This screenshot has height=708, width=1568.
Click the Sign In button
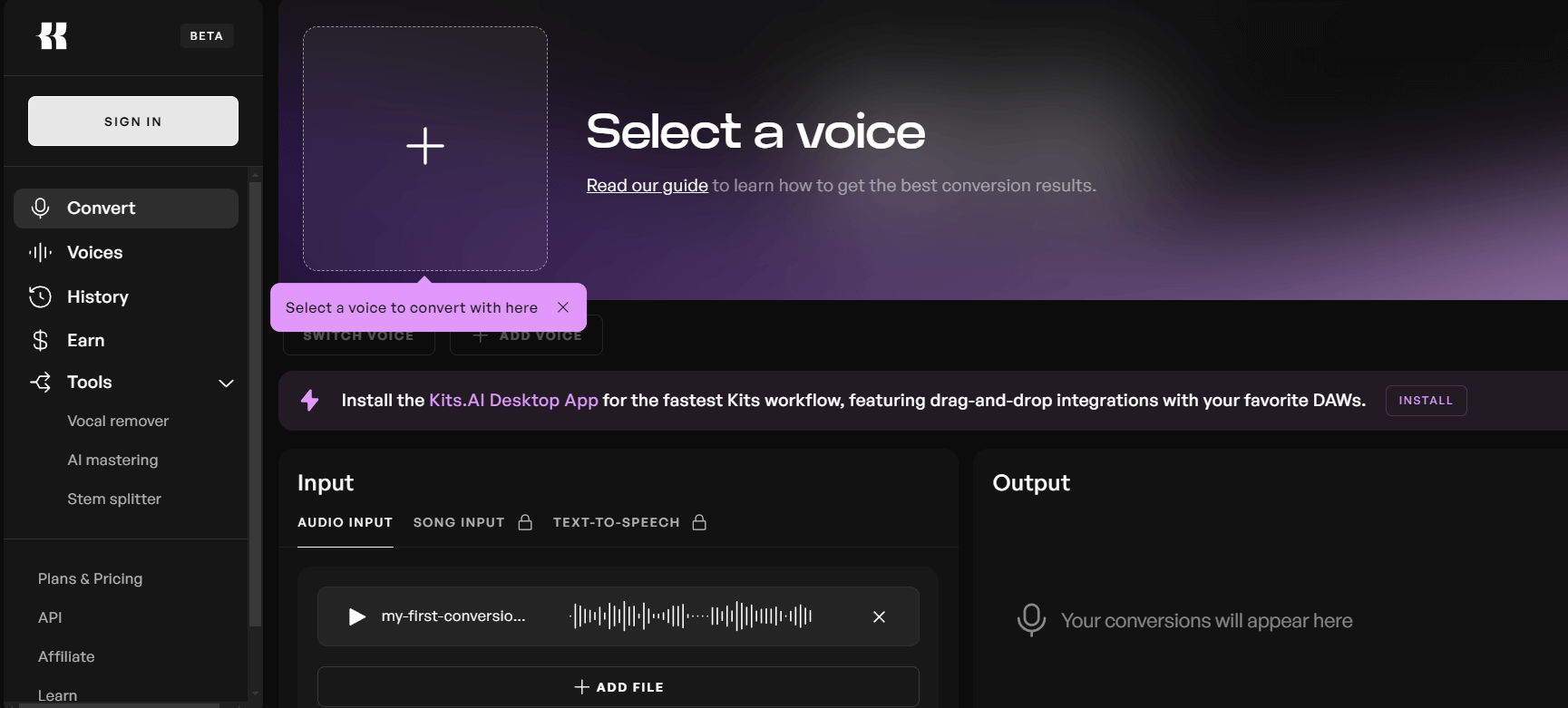coord(133,121)
